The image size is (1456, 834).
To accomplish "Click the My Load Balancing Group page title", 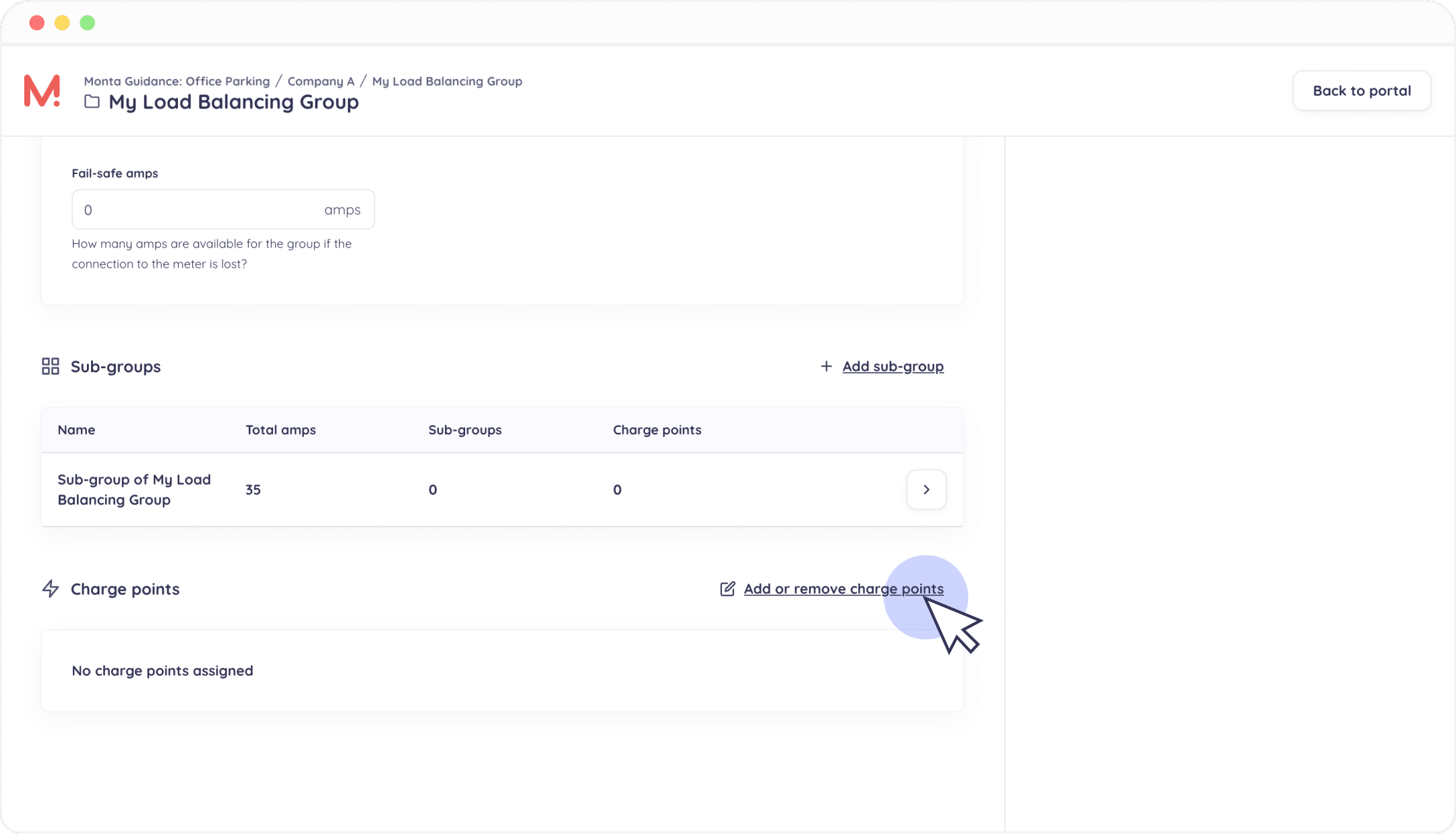I will click(233, 102).
